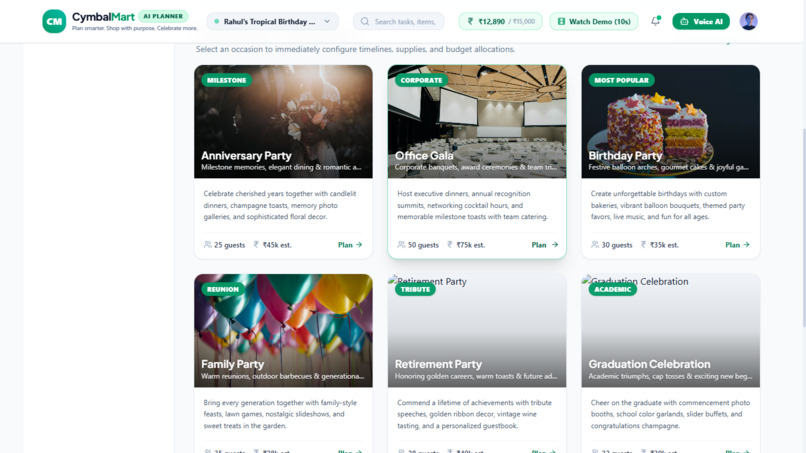The height and width of the screenshot is (453, 806).
Task: Click the CORPORATE tag badge
Action: [421, 80]
